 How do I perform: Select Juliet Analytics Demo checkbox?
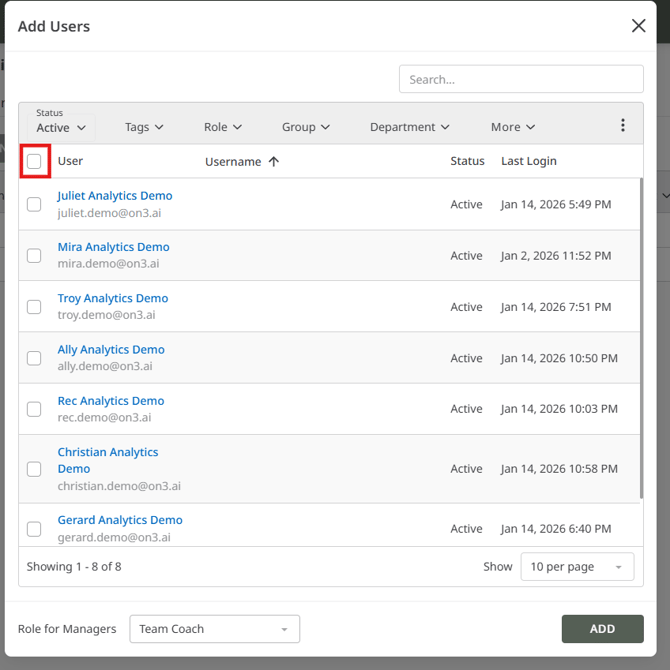click(34, 204)
